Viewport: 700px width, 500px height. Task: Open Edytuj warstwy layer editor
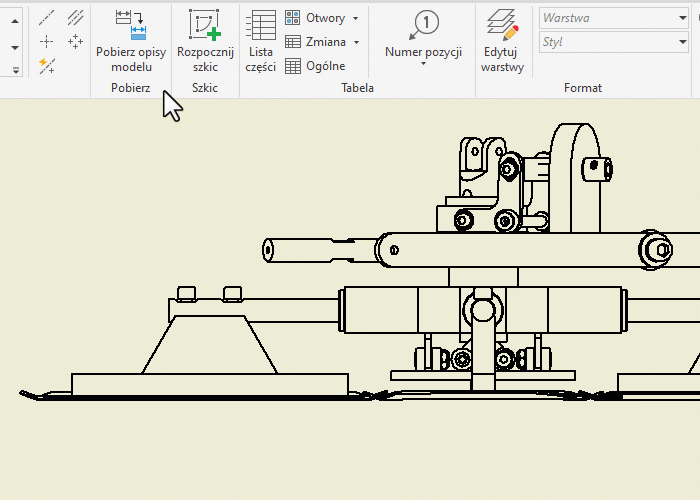click(x=502, y=24)
